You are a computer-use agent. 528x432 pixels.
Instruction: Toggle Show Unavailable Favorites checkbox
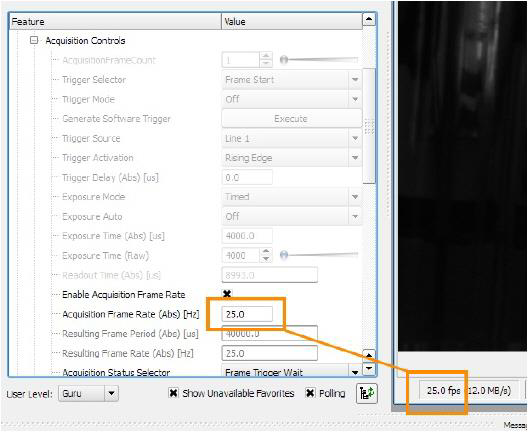(x=173, y=393)
